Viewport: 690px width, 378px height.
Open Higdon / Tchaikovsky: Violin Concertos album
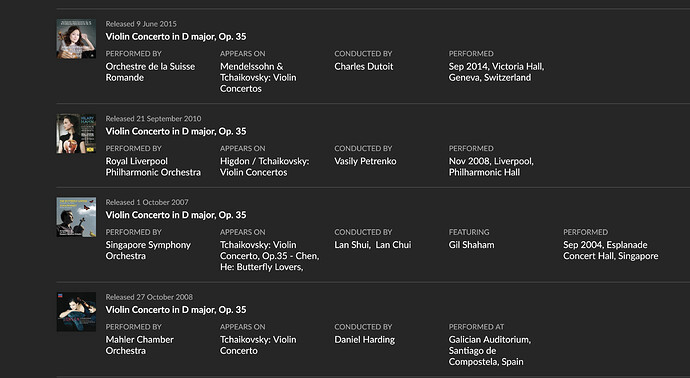click(x=264, y=167)
